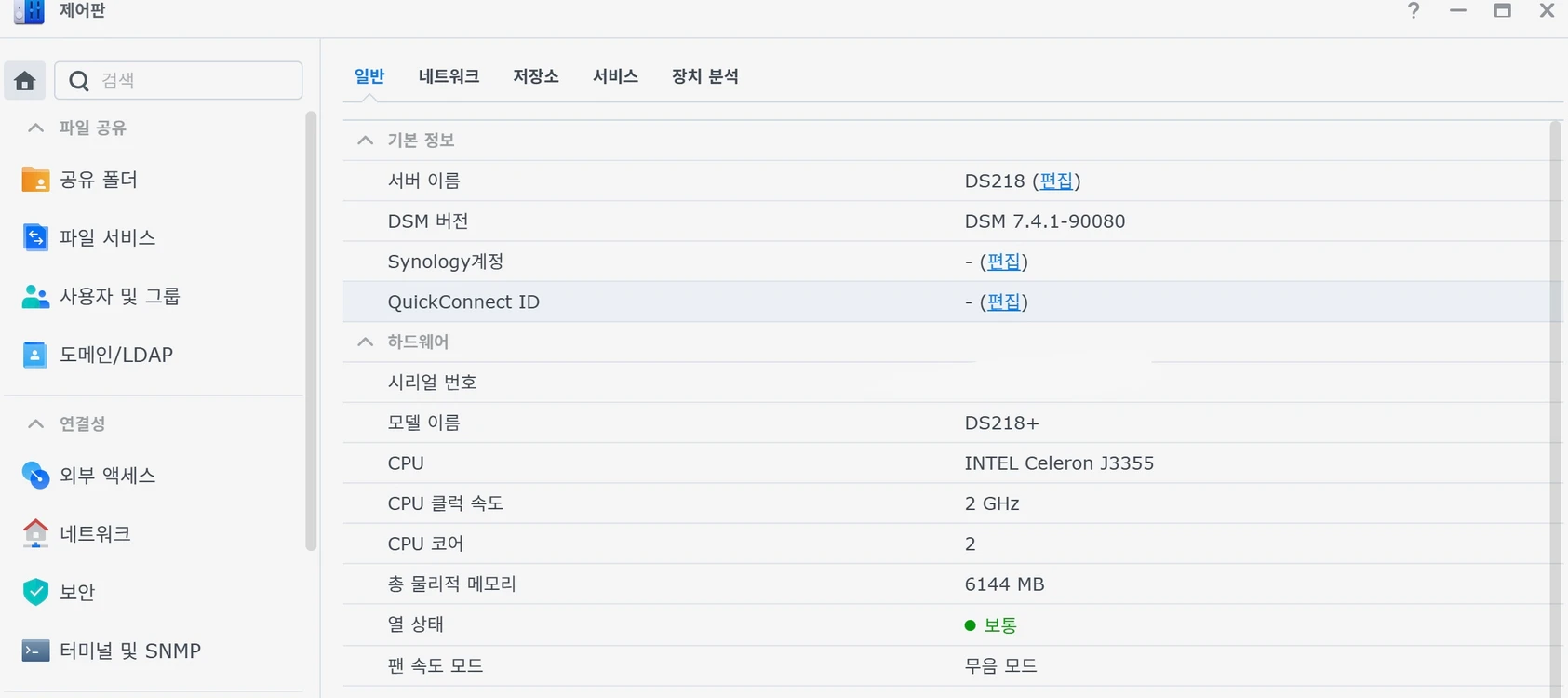Click the 총 물리적 메모리 label

point(451,584)
